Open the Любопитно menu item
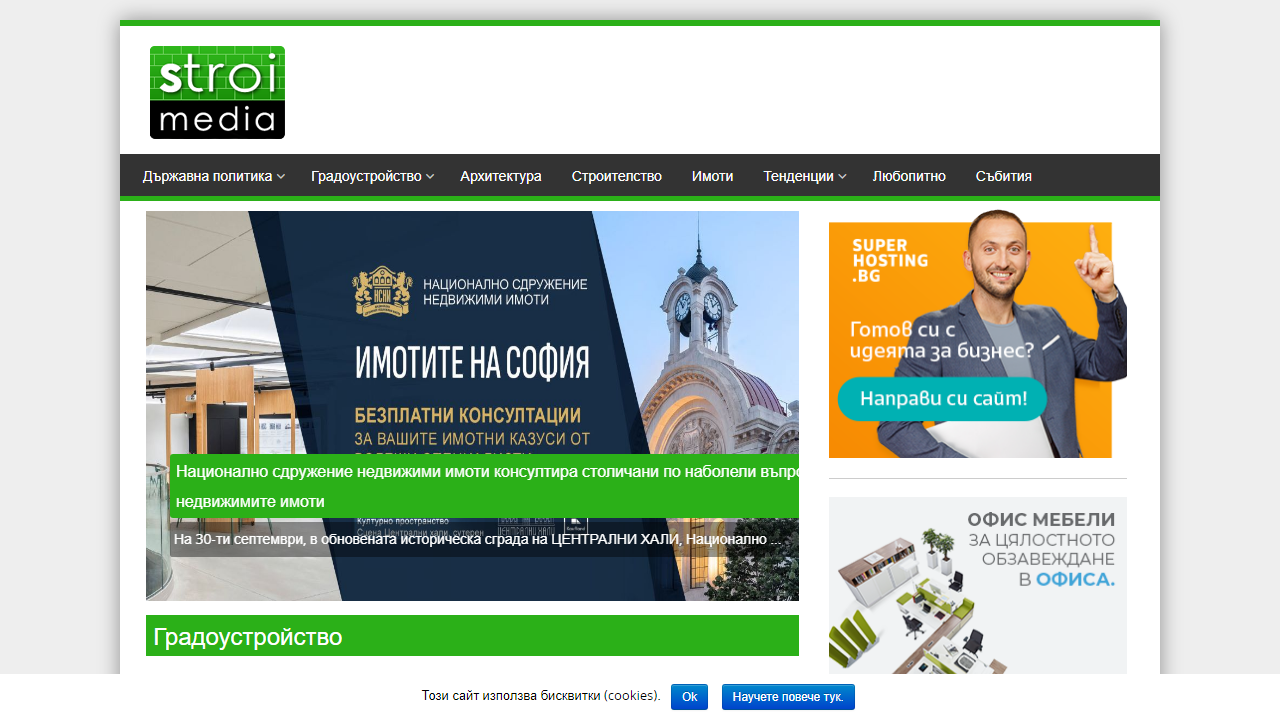1280x720 pixels. point(909,175)
